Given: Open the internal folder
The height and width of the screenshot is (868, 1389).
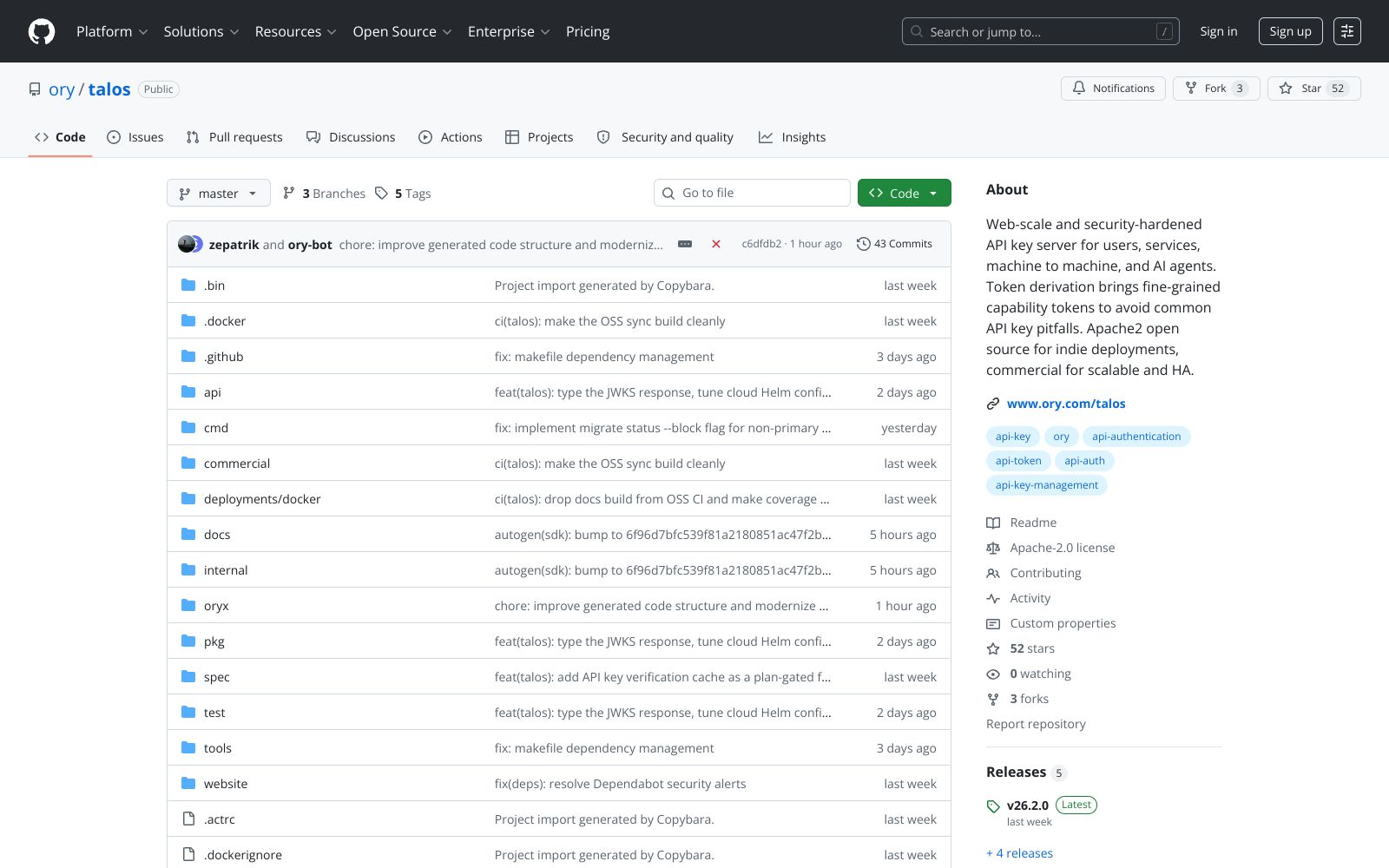Looking at the screenshot, I should click(x=226, y=570).
